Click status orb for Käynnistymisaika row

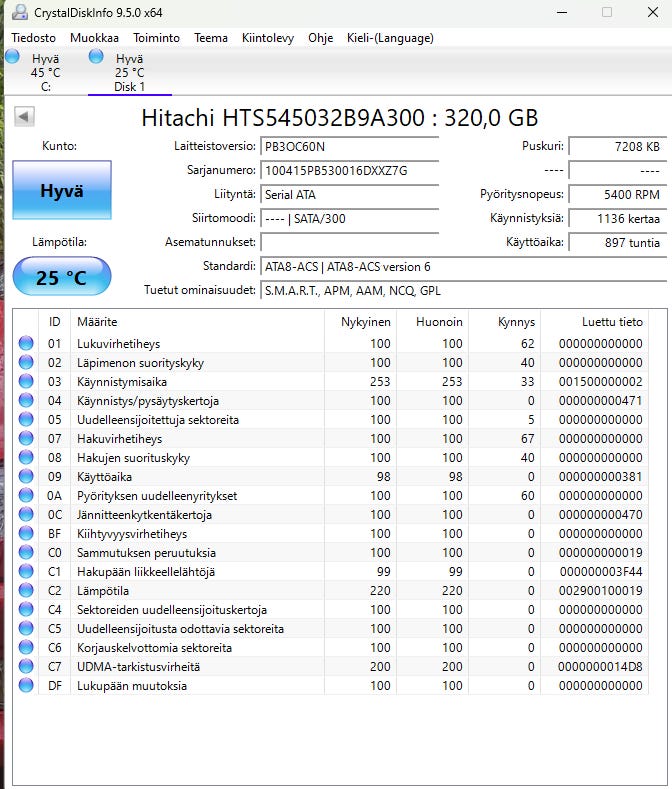click(26, 382)
